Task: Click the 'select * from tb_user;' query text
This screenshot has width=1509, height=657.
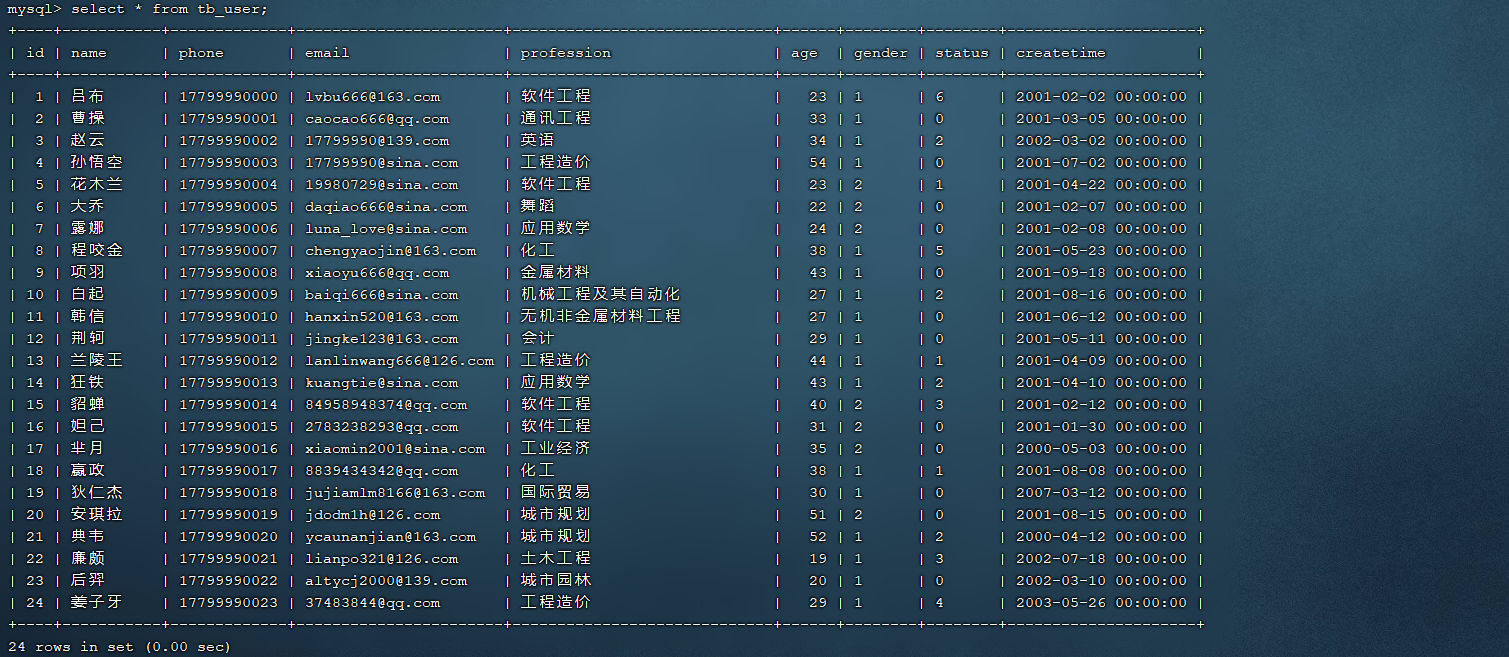Action: (169, 9)
